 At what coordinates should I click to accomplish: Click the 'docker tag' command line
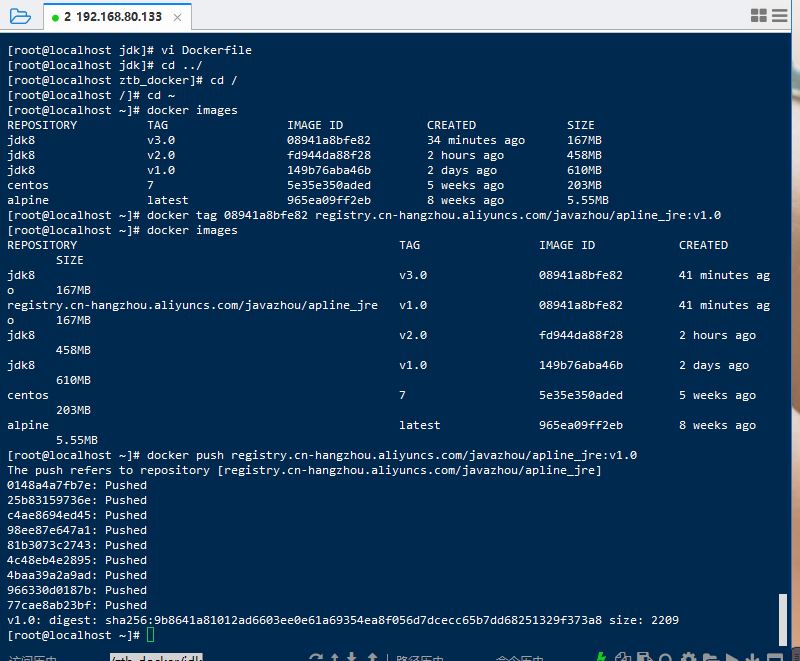coord(364,215)
